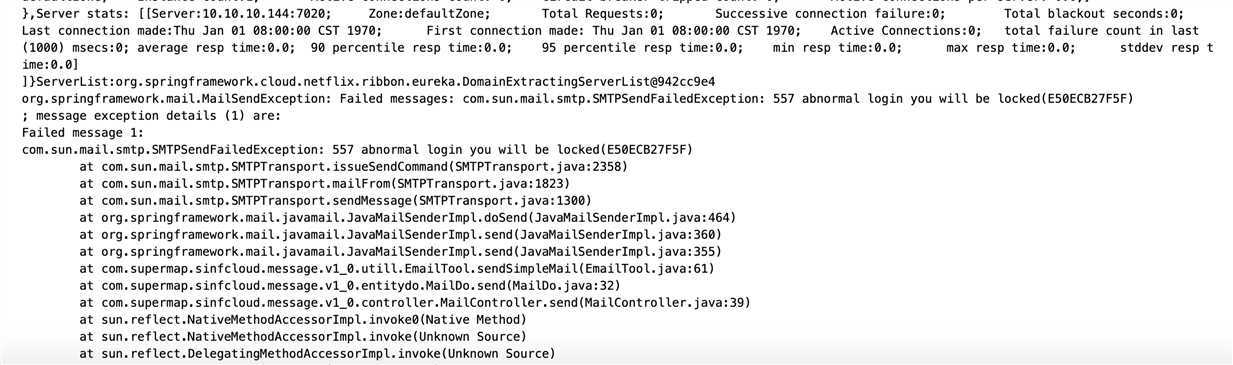Click JavaMailSenderImpl.send line 355 frame
1233x365 pixels.
[400, 252]
